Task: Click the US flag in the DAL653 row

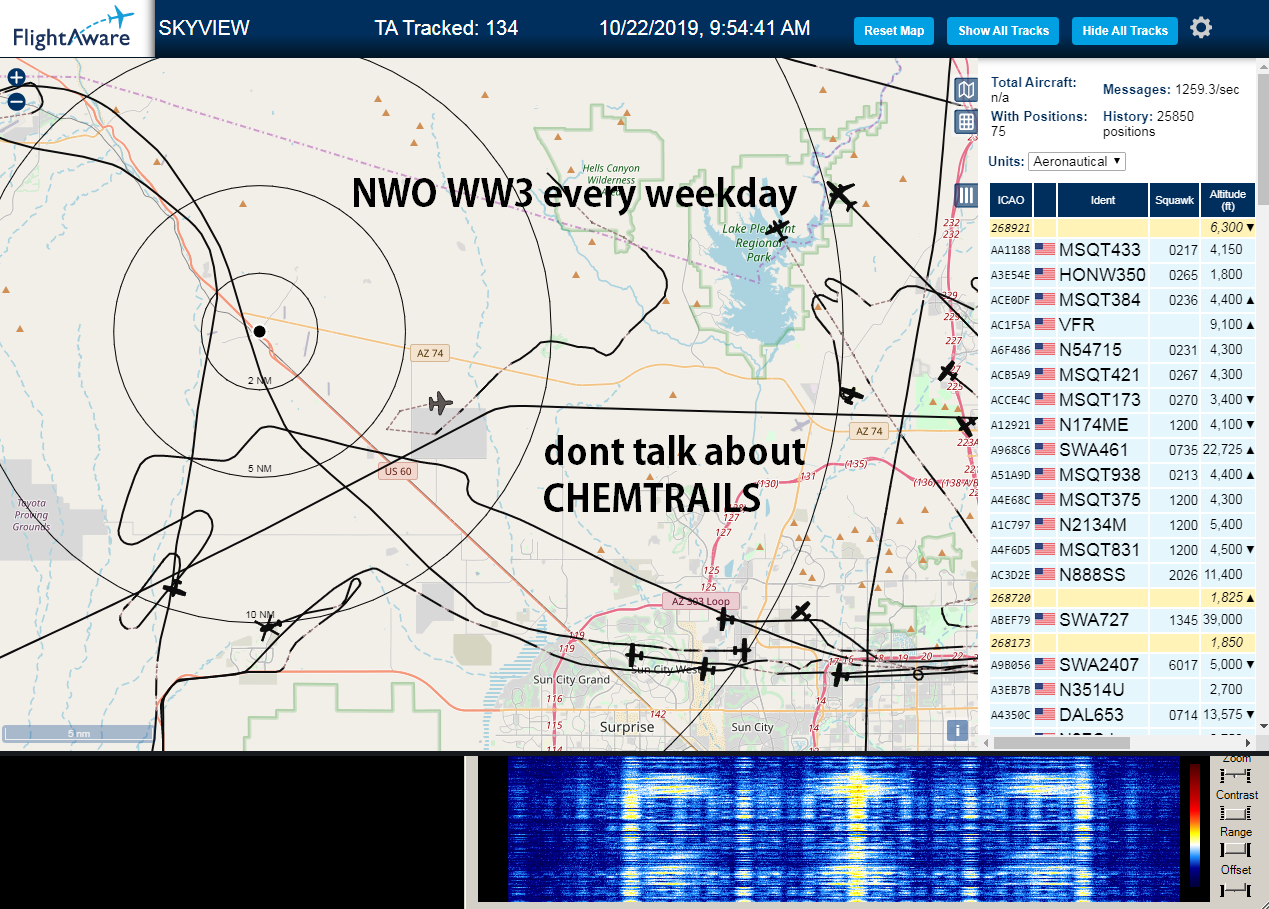Action: pos(1045,715)
